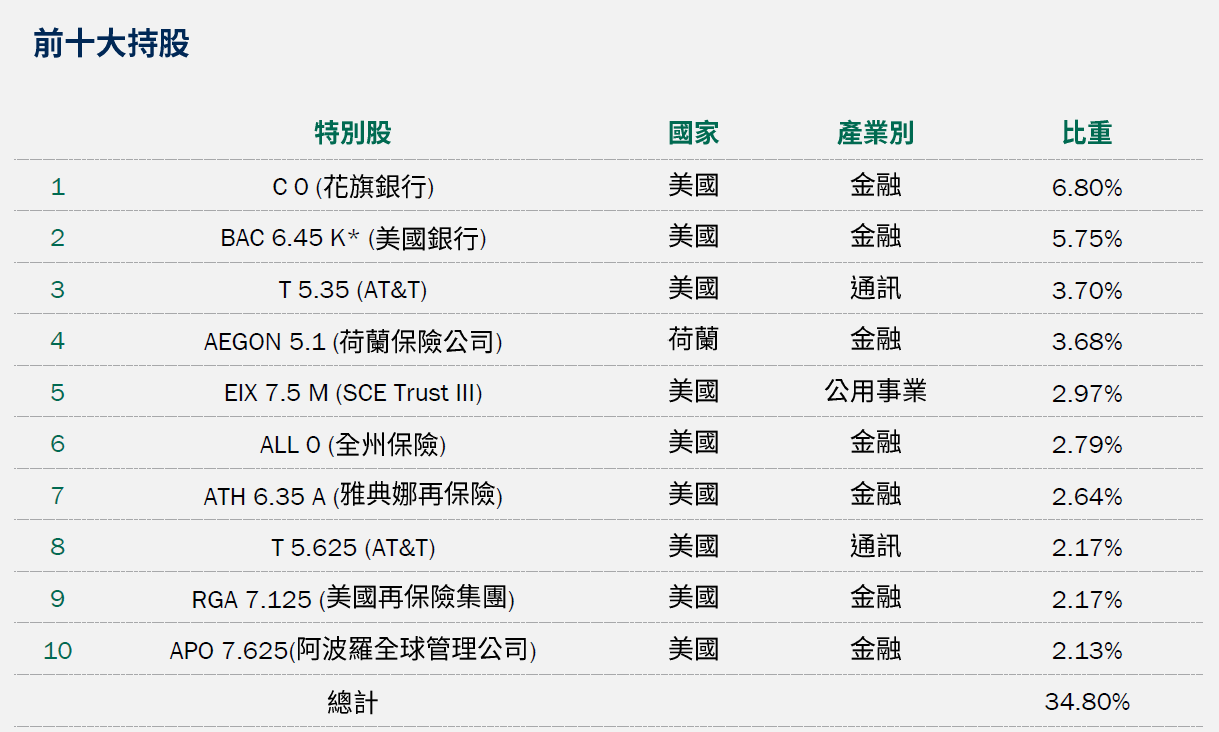Select the 公用事業 industry cell
The image size is (1219, 732).
(x=875, y=392)
